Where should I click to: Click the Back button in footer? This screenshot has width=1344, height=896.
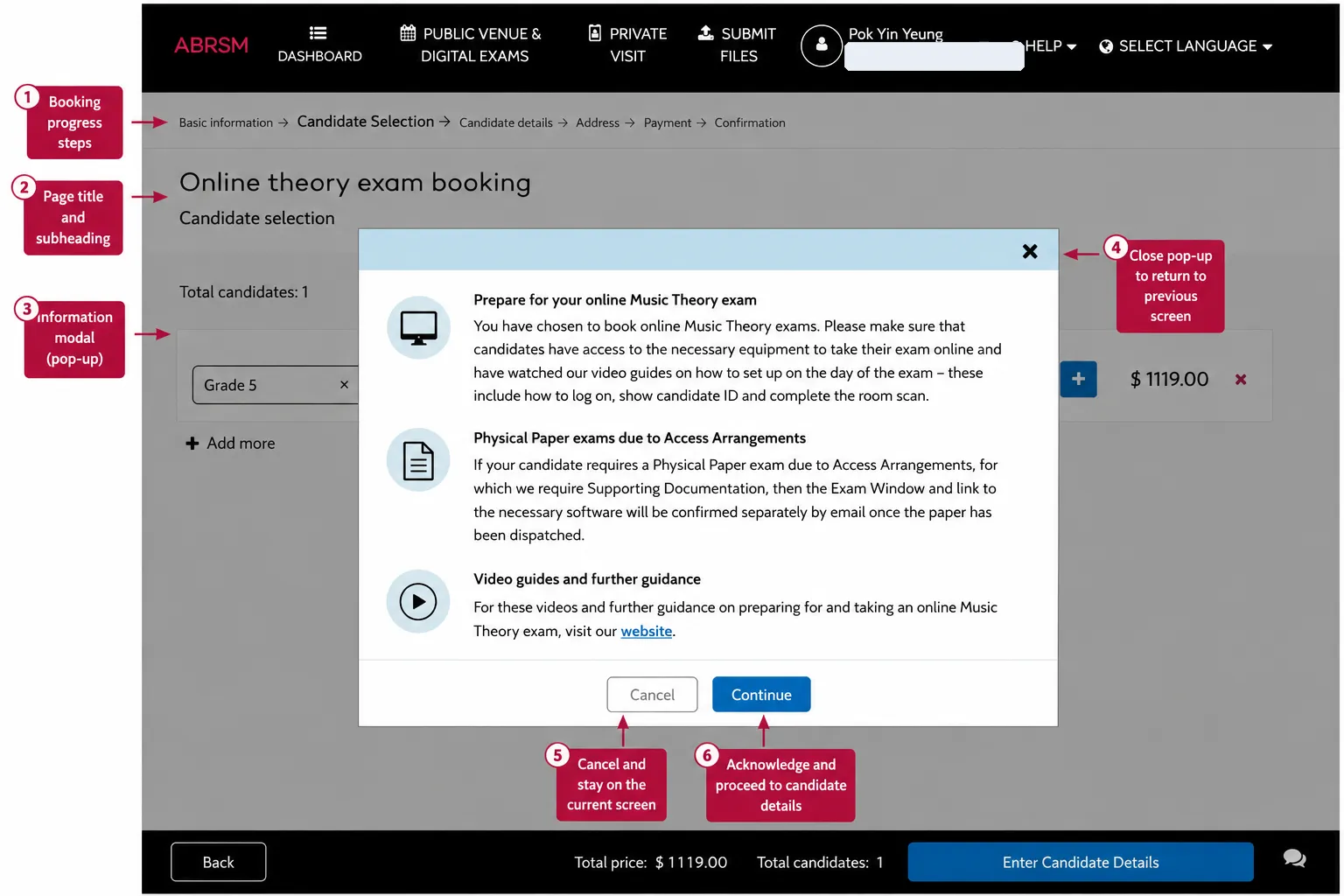click(218, 862)
